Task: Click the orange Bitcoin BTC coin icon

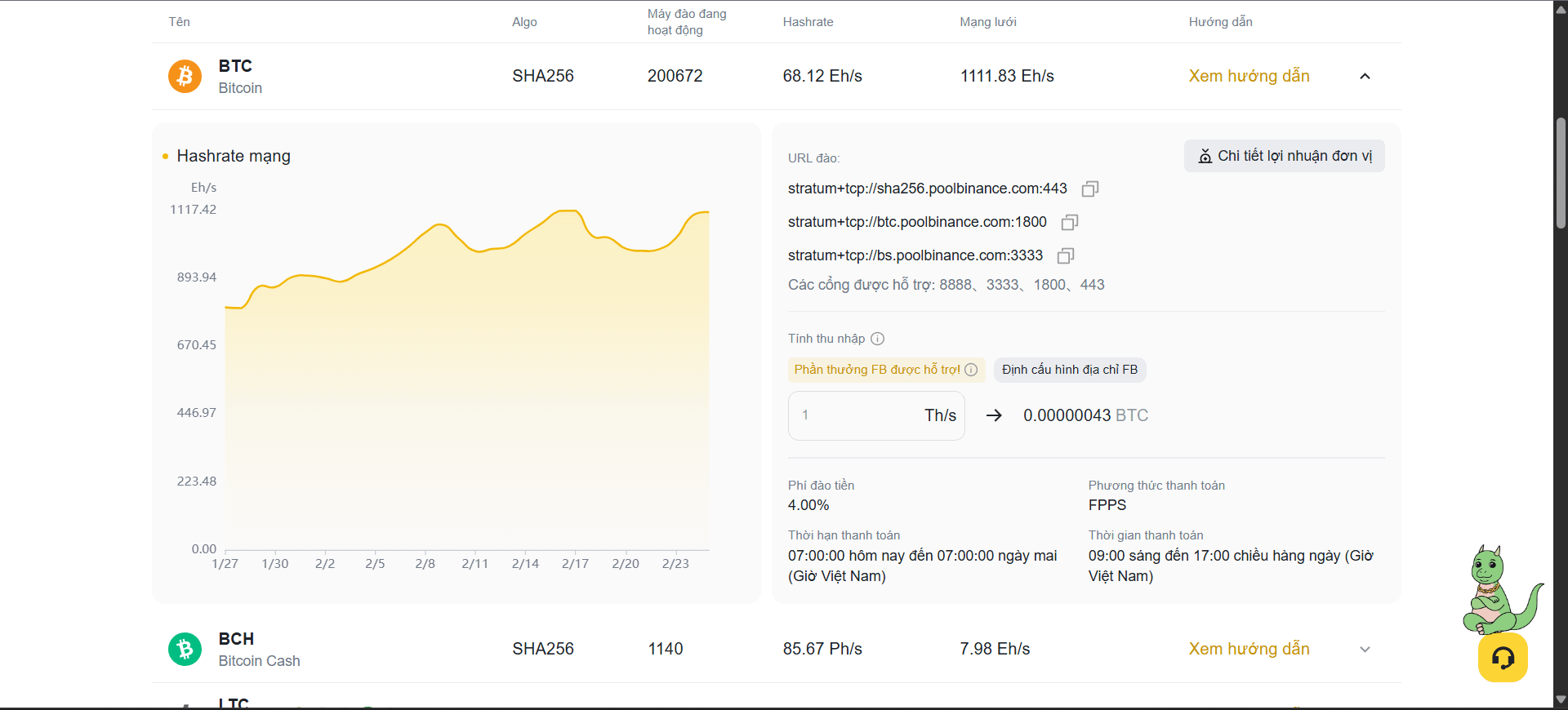Action: [x=185, y=77]
